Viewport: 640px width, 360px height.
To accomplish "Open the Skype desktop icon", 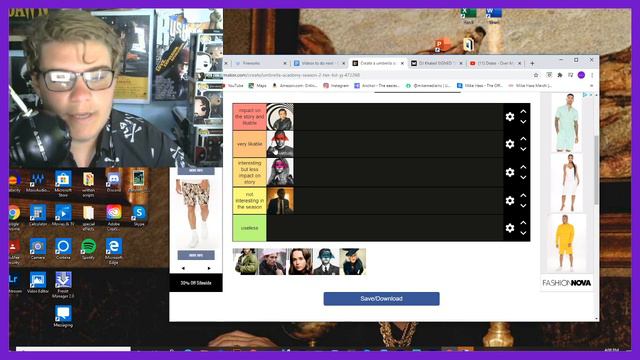I will coord(139,215).
